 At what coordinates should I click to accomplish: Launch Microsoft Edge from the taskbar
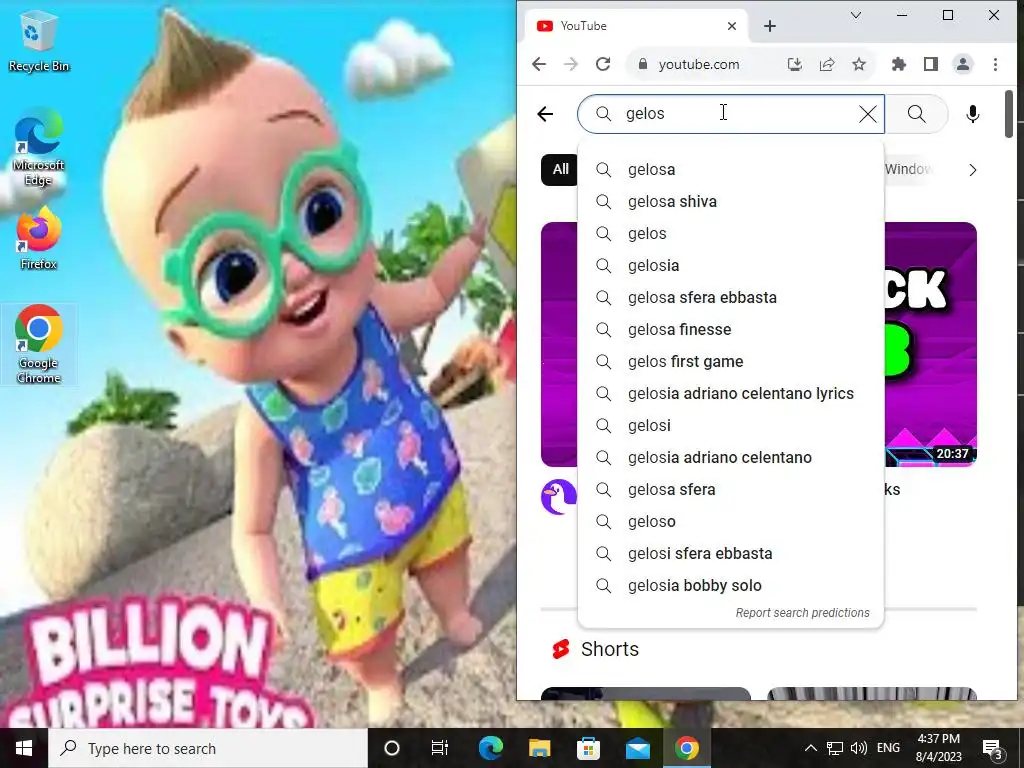click(491, 748)
